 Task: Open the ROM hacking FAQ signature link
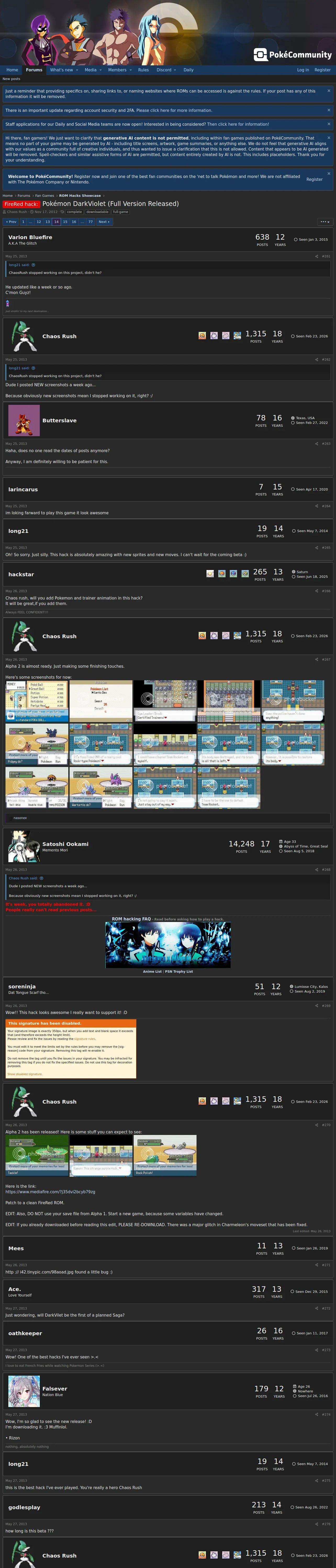coord(131,919)
